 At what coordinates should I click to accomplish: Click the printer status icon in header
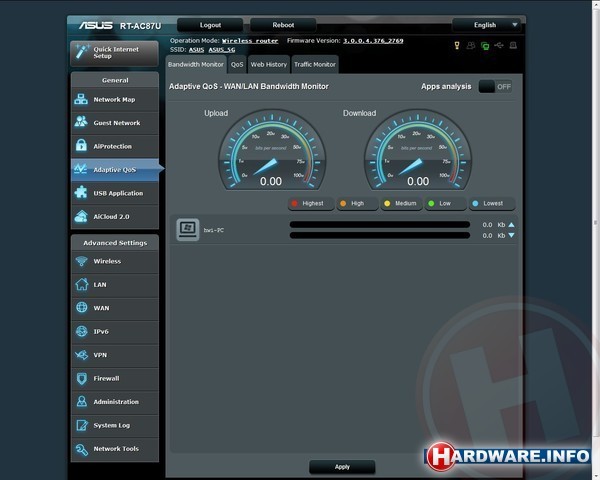click(x=513, y=46)
